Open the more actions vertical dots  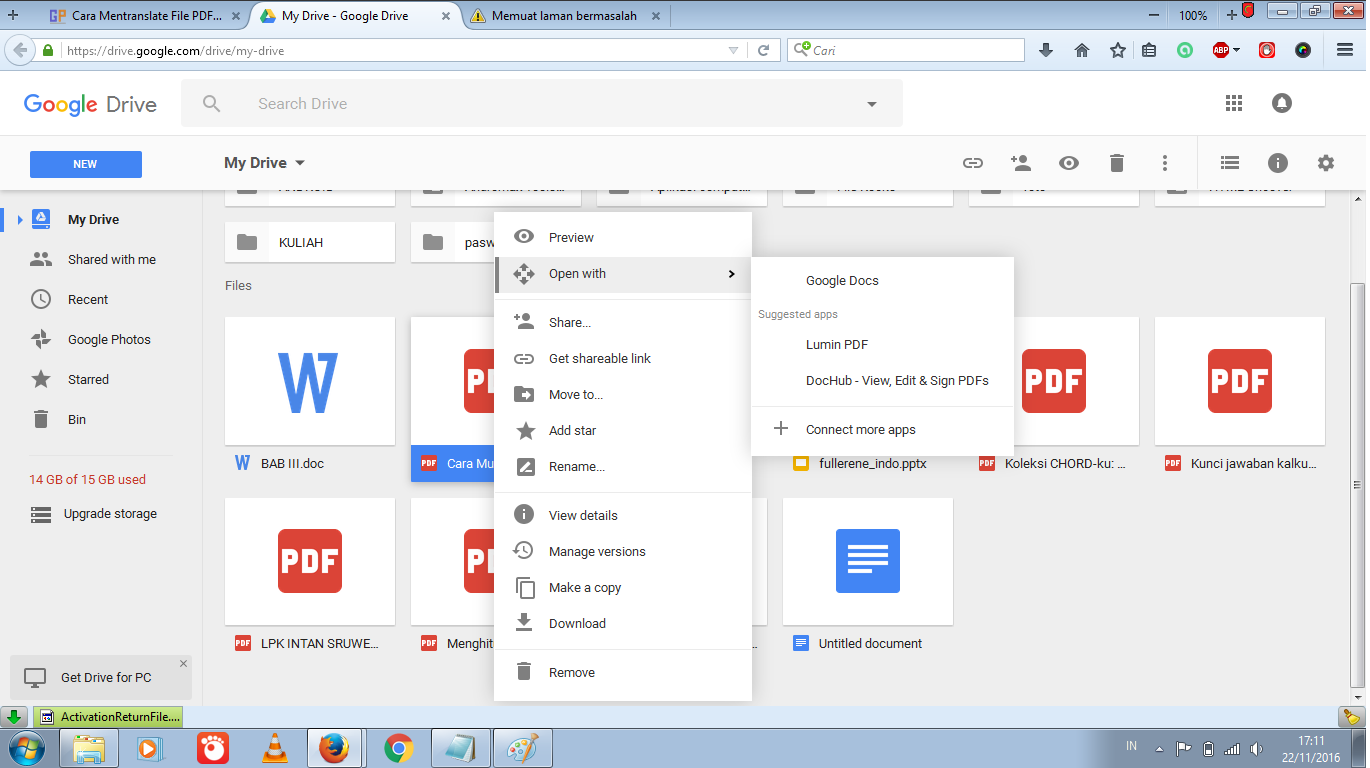(x=1165, y=163)
